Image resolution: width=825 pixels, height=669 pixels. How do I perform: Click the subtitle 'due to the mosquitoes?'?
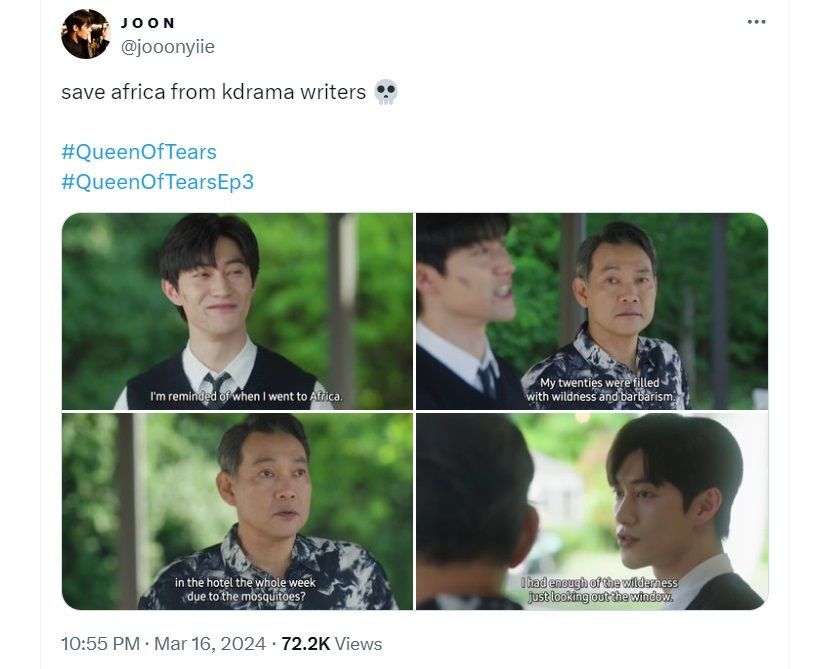(246, 597)
